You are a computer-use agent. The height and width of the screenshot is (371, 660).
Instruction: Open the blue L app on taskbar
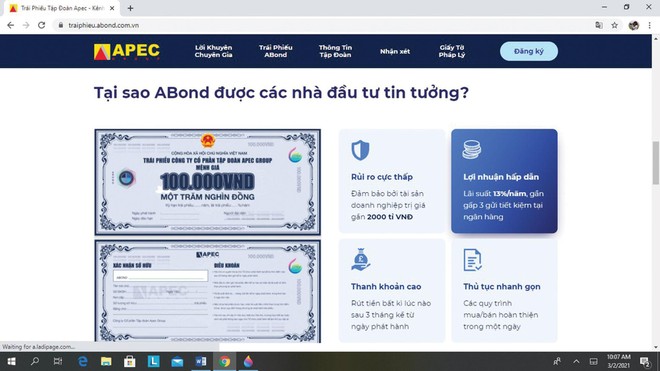click(x=153, y=361)
